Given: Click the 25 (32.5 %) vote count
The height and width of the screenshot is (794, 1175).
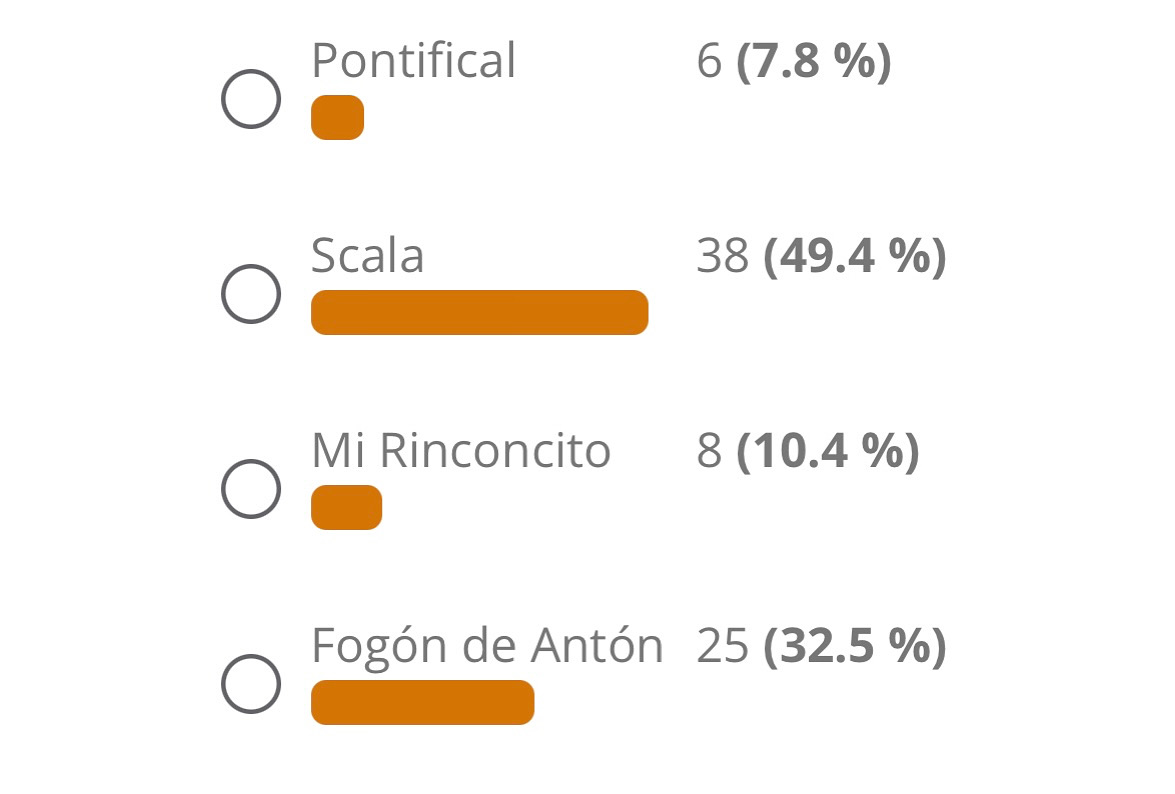Looking at the screenshot, I should click(821, 646).
